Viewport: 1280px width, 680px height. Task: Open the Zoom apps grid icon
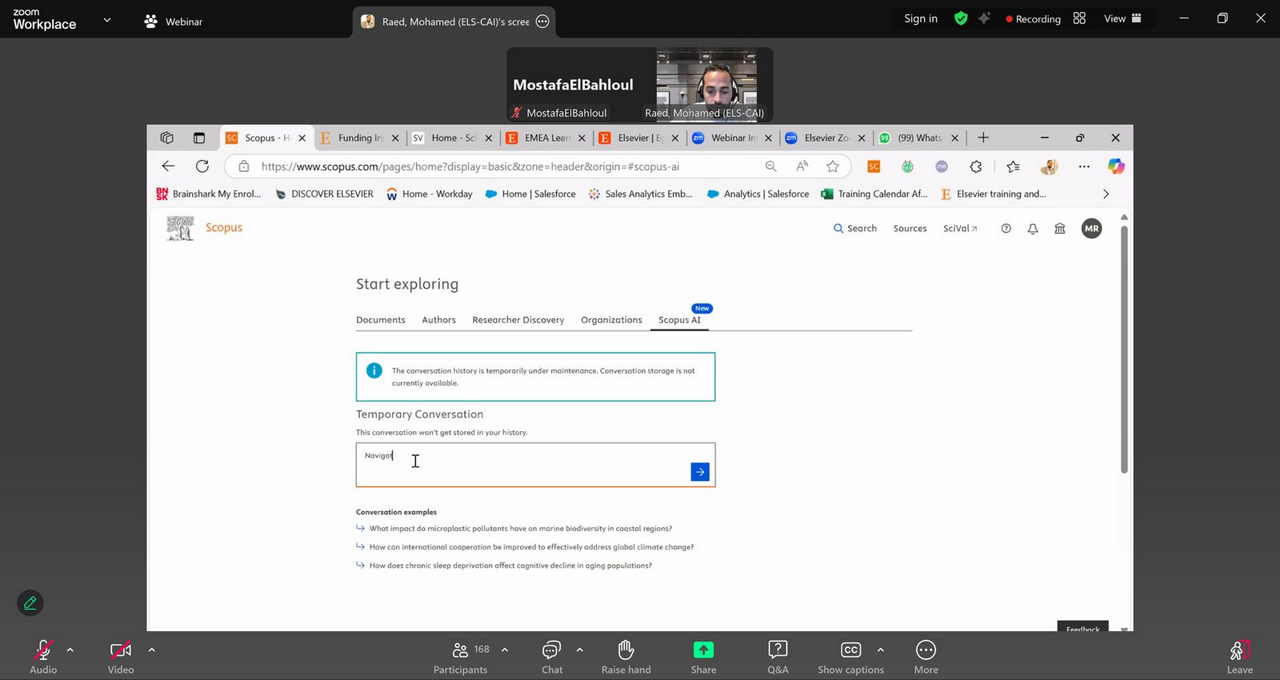pyautogui.click(x=1079, y=19)
